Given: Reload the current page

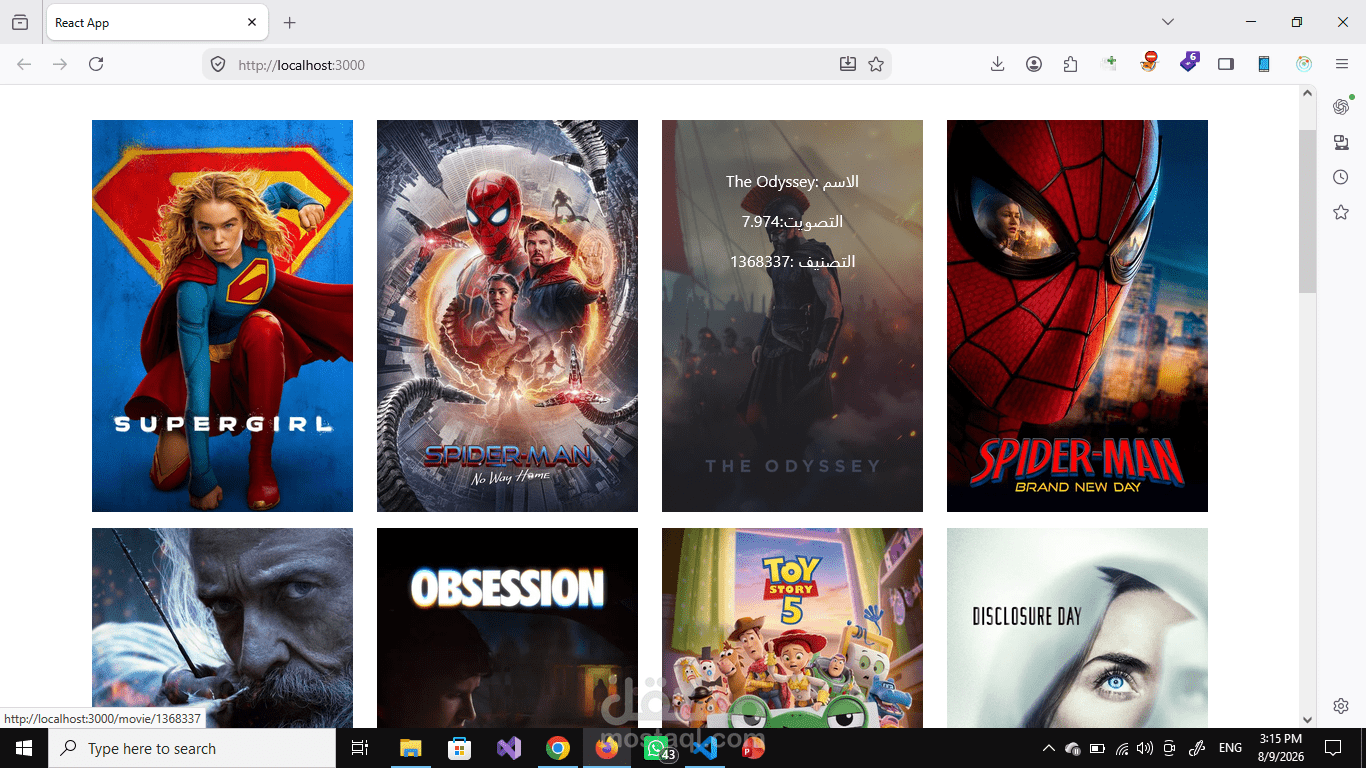Looking at the screenshot, I should [96, 64].
